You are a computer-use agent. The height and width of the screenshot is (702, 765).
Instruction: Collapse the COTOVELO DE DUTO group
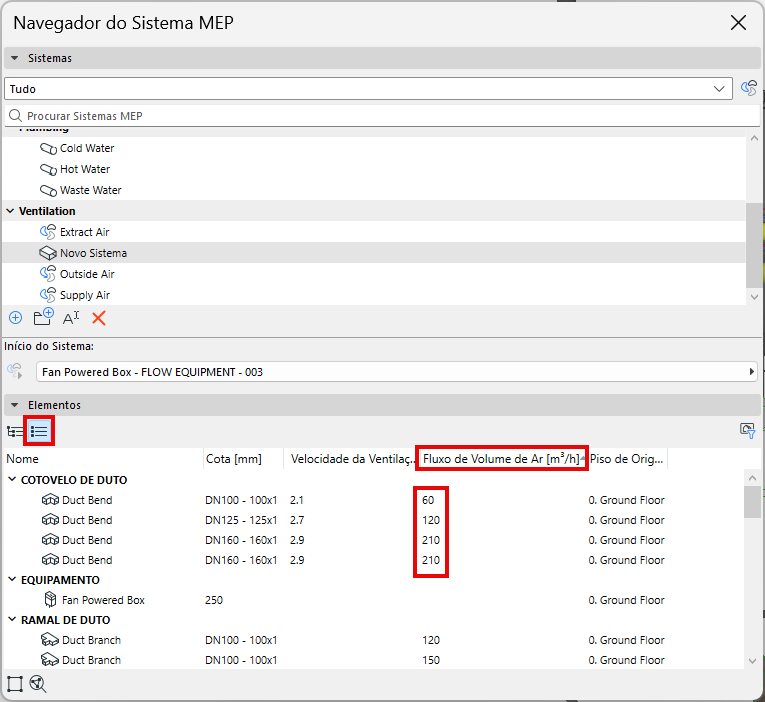[x=12, y=480]
